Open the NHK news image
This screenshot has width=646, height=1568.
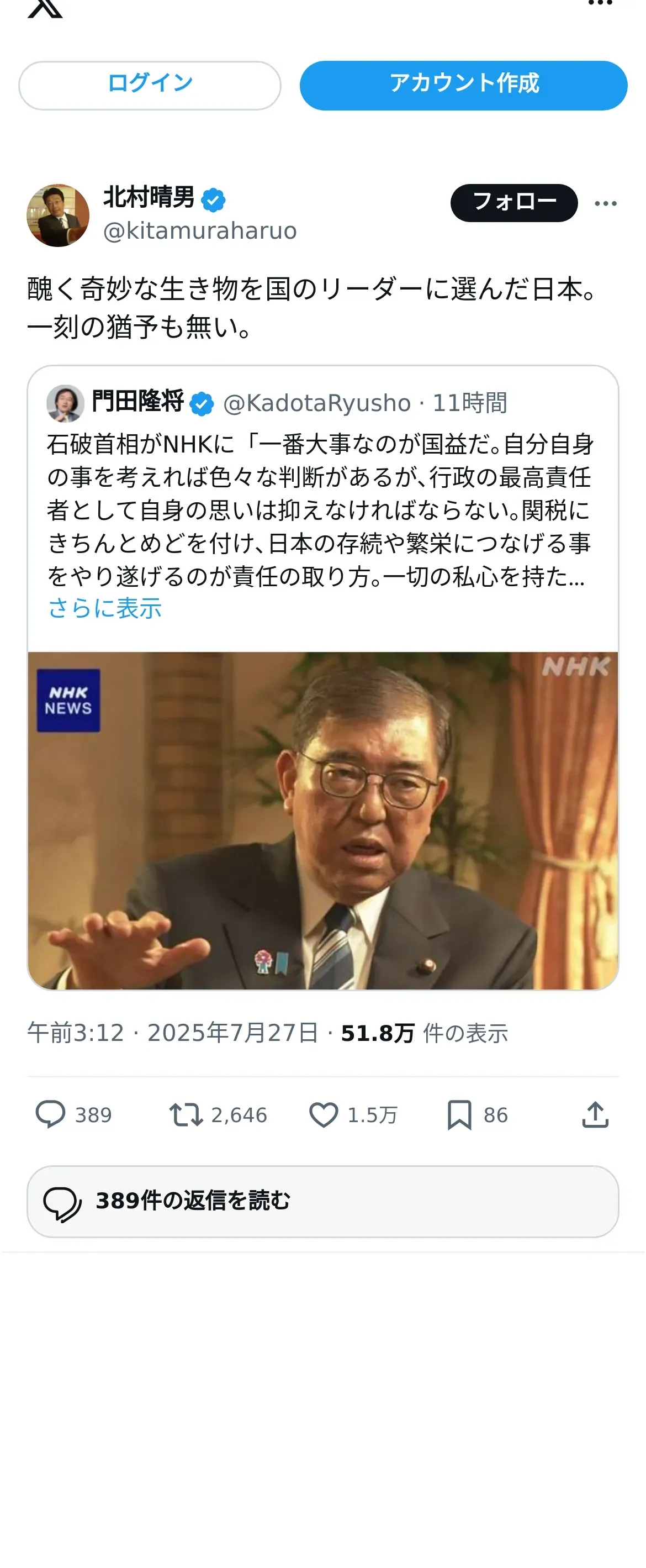tap(323, 820)
